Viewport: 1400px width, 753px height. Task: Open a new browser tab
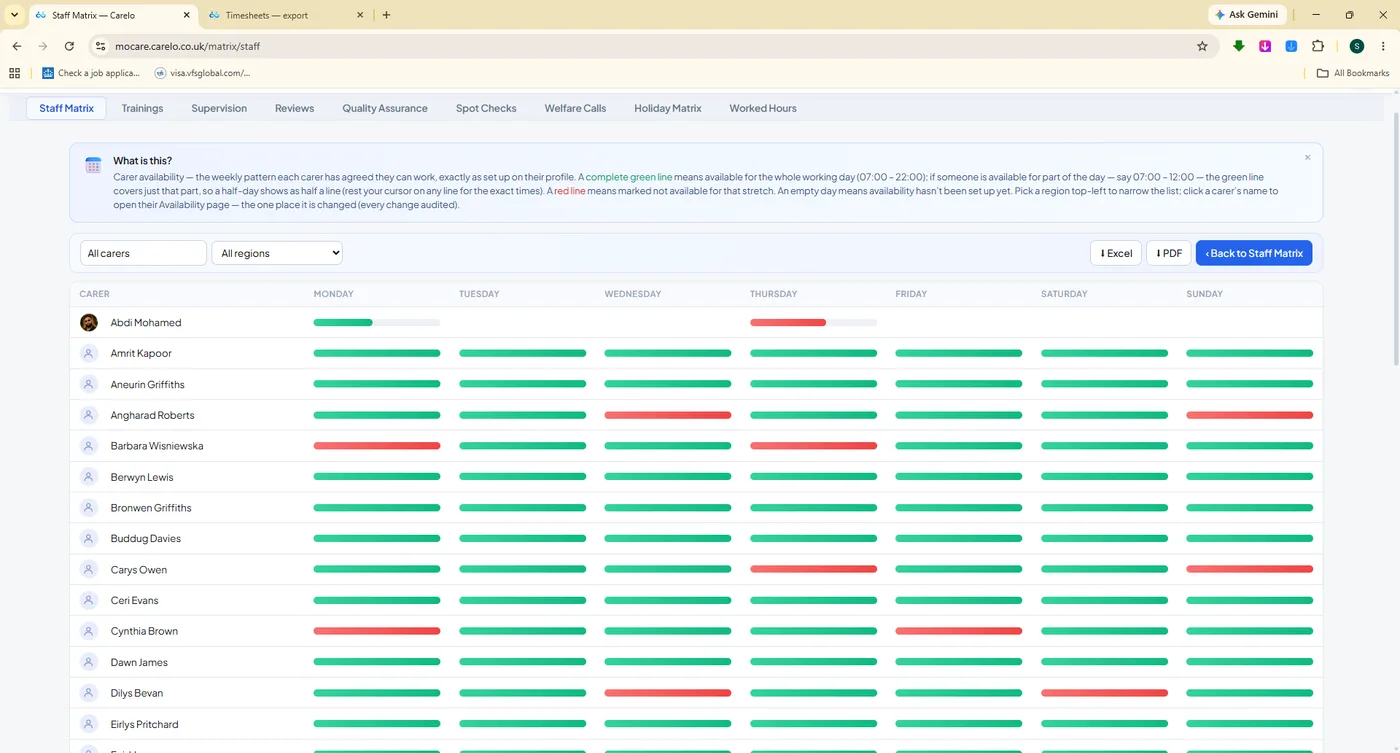coord(386,15)
